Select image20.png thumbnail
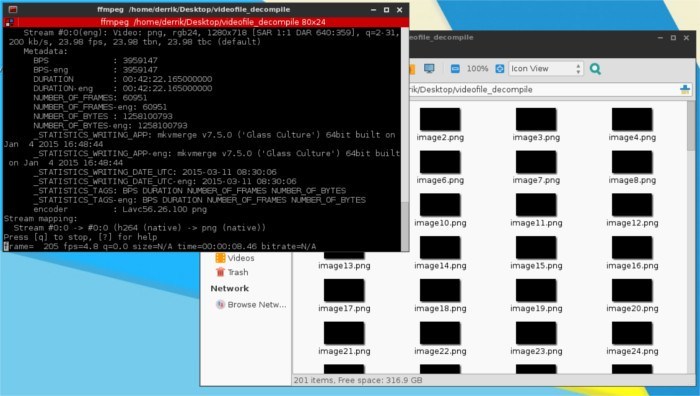 point(632,291)
